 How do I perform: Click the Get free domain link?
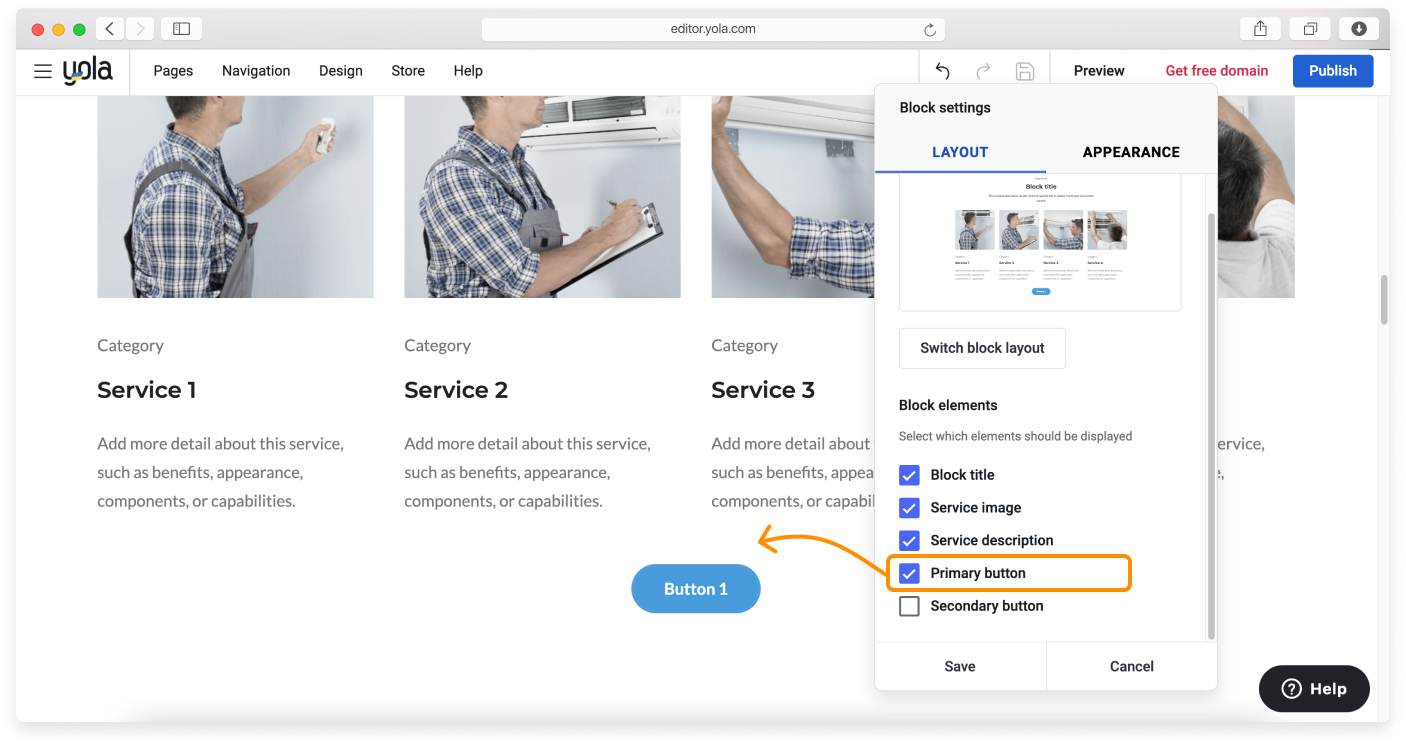(1216, 71)
